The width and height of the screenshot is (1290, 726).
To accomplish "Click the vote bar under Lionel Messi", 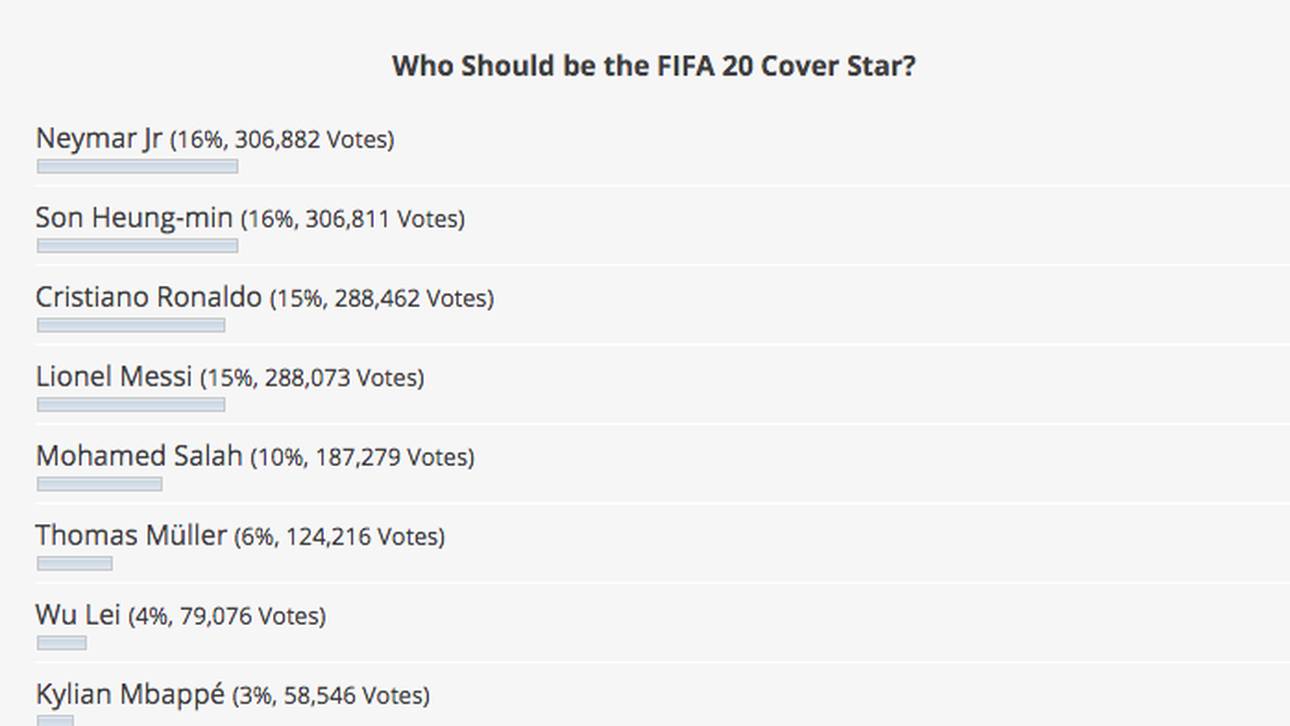I will point(131,404).
